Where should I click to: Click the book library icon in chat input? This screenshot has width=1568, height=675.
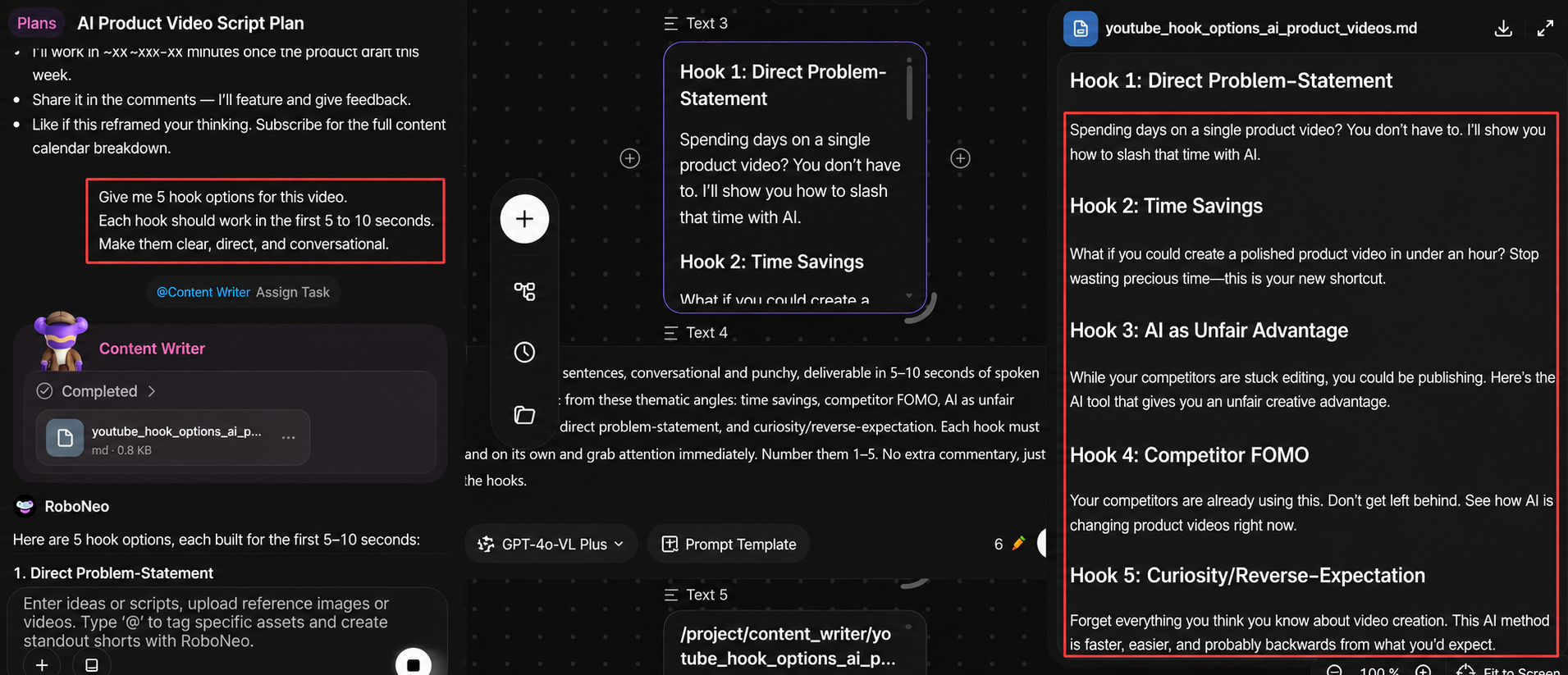coord(92,664)
